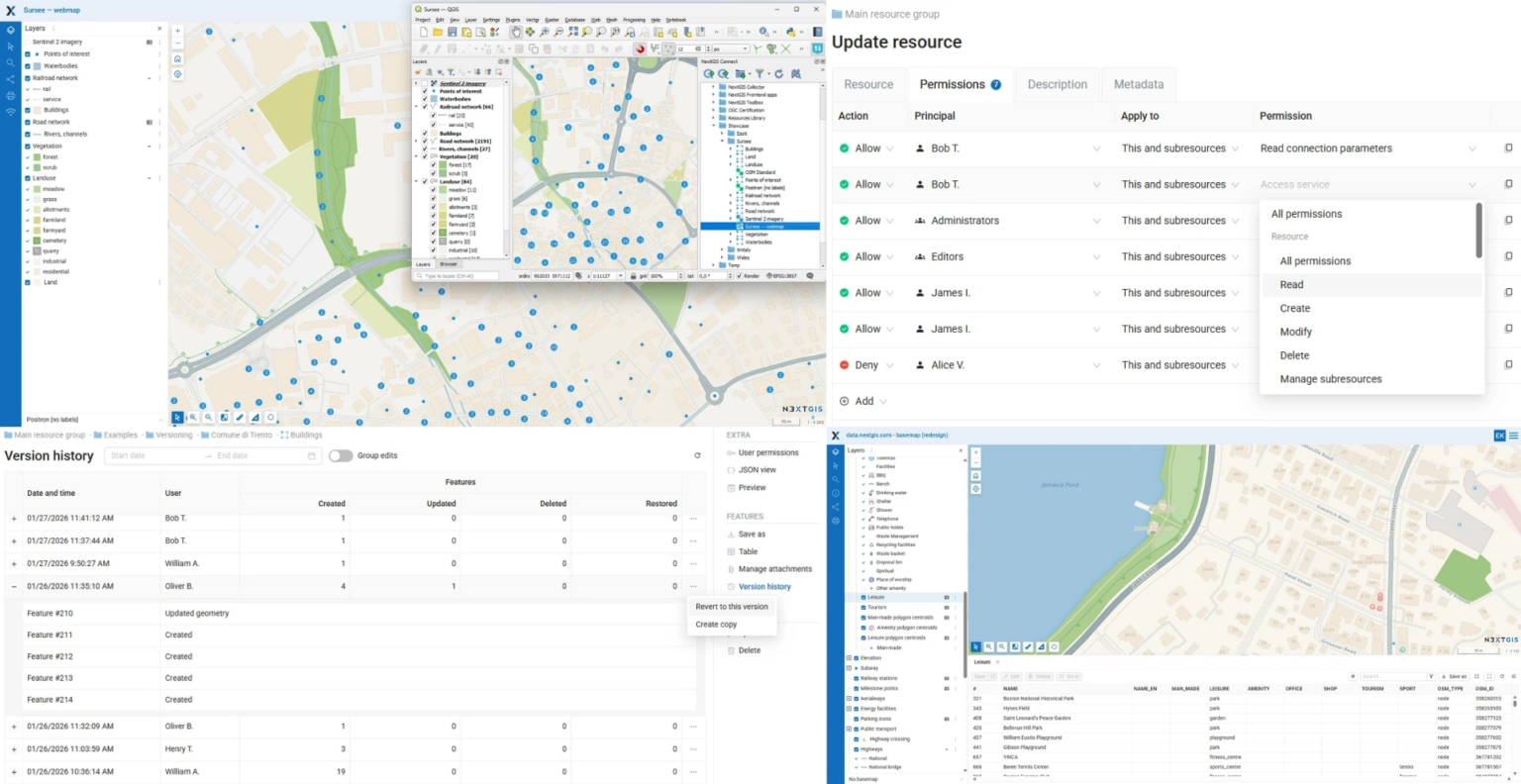Switch to the Description tab

[x=1057, y=84]
